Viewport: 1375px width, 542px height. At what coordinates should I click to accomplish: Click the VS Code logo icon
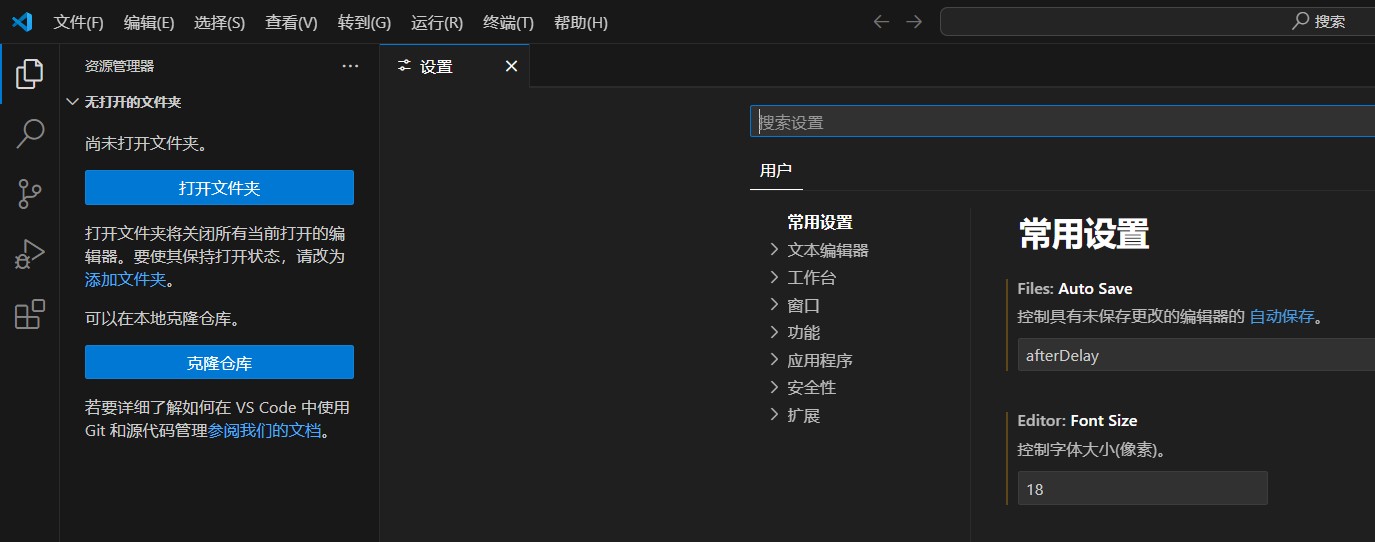click(22, 21)
